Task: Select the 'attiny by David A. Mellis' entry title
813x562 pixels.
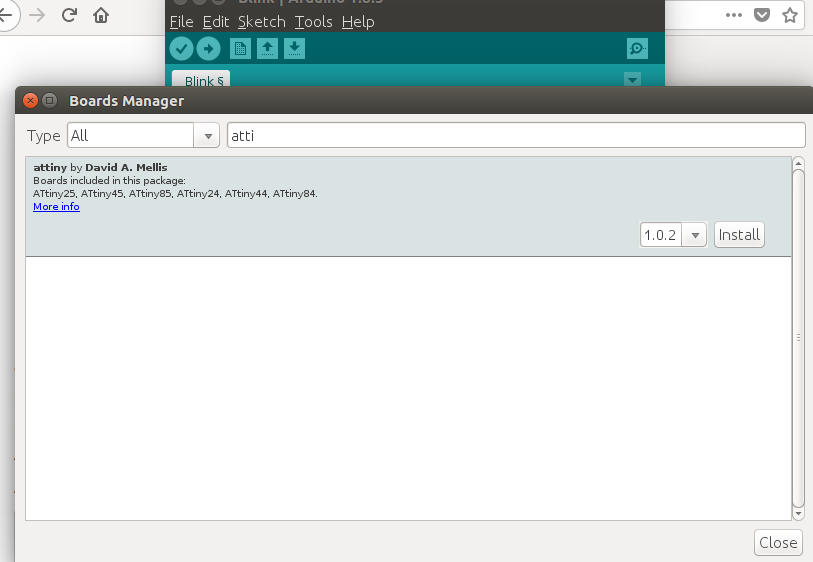Action: [x=100, y=167]
